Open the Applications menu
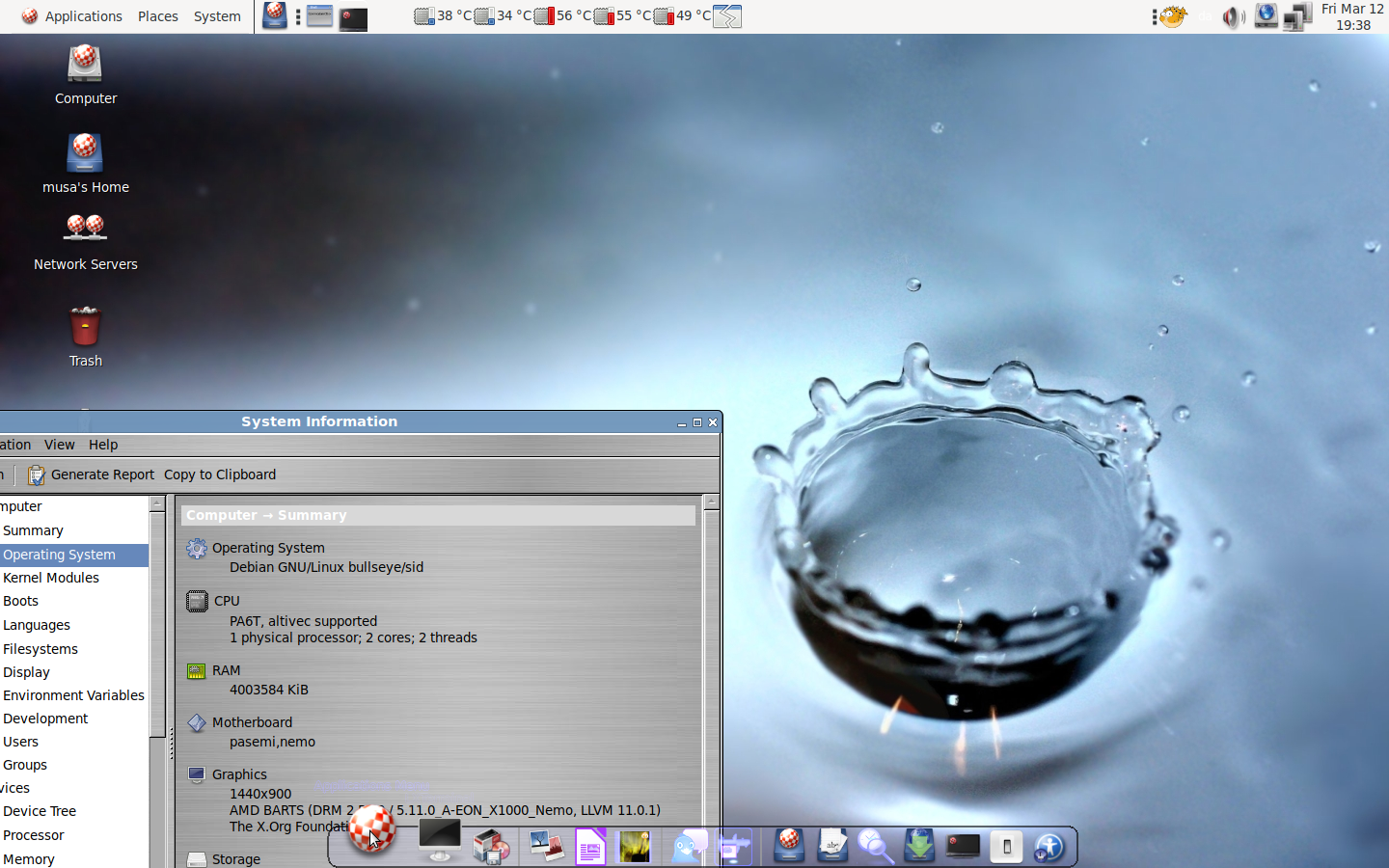This screenshot has height=868, width=1389. (72, 16)
